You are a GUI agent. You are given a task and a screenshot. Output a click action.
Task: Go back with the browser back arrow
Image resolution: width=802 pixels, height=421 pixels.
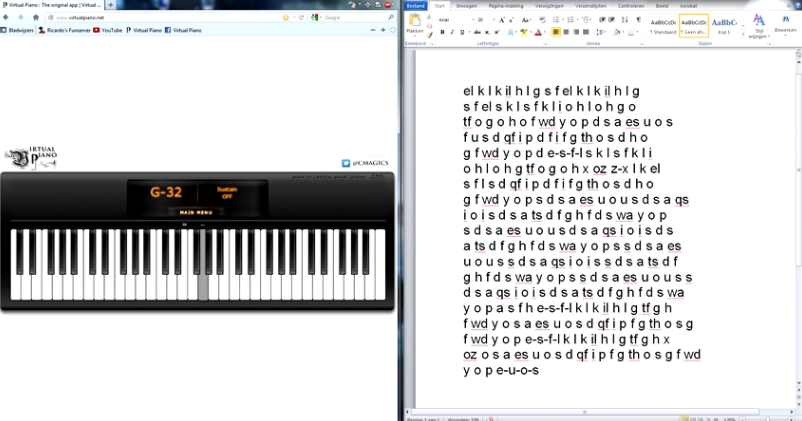6,17
